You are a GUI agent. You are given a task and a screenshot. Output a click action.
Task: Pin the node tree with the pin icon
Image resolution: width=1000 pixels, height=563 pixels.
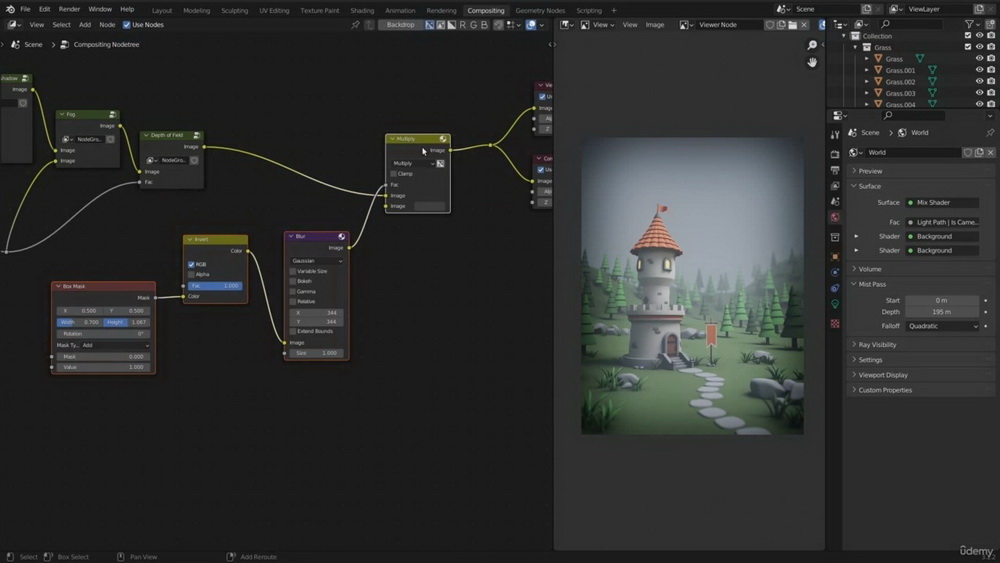pyautogui.click(x=355, y=25)
